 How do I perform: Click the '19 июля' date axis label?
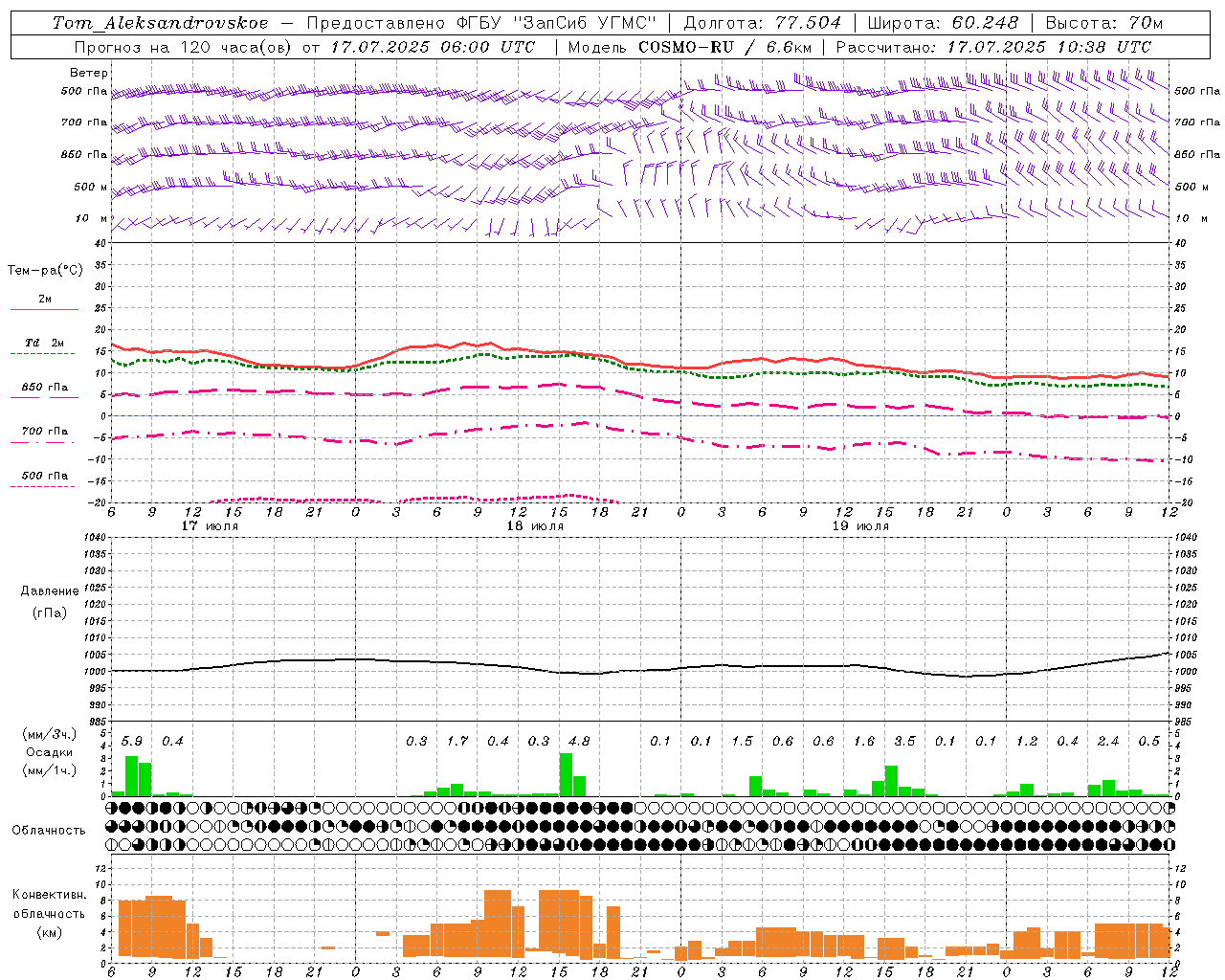tap(860, 526)
